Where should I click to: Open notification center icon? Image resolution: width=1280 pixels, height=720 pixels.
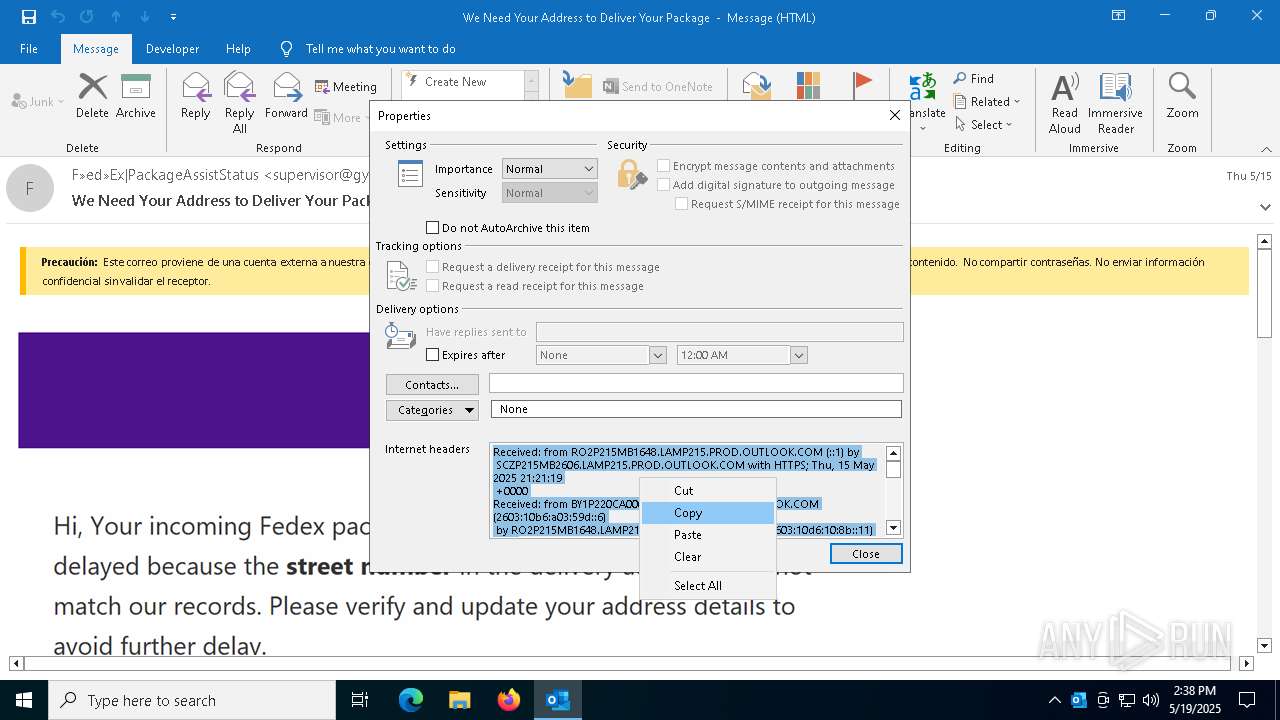pyautogui.click(x=1247, y=700)
